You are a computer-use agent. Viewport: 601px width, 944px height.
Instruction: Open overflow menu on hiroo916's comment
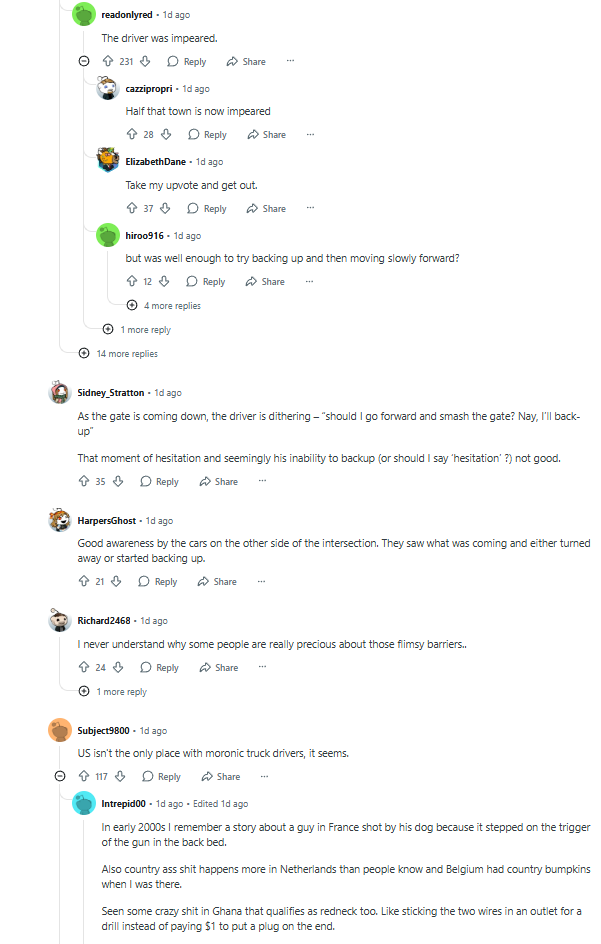pos(309,282)
